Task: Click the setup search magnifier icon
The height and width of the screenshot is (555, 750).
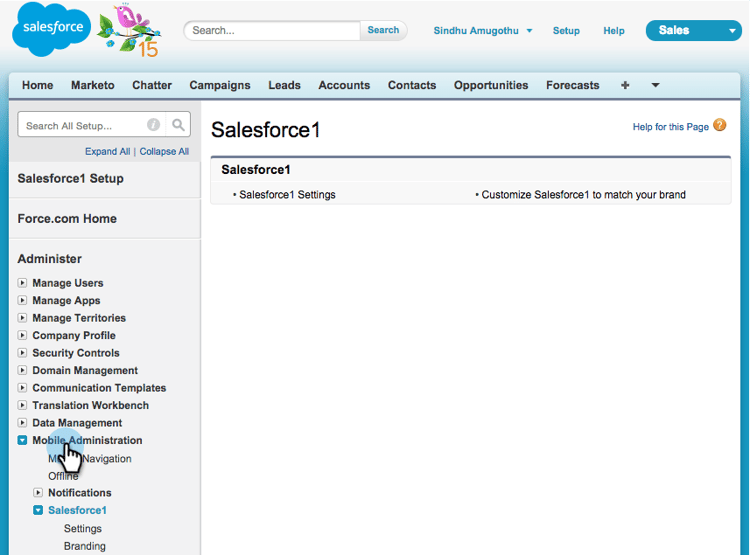Action: tap(178, 125)
